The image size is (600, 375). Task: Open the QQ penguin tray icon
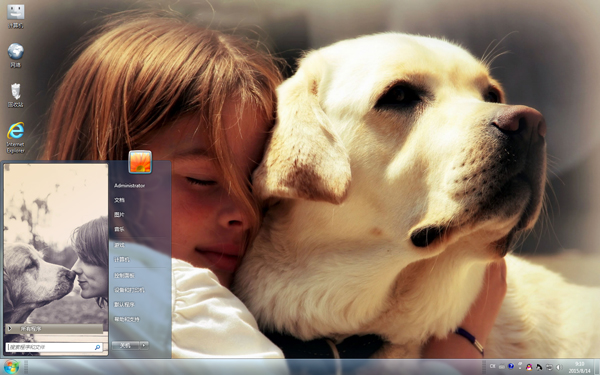[529, 367]
